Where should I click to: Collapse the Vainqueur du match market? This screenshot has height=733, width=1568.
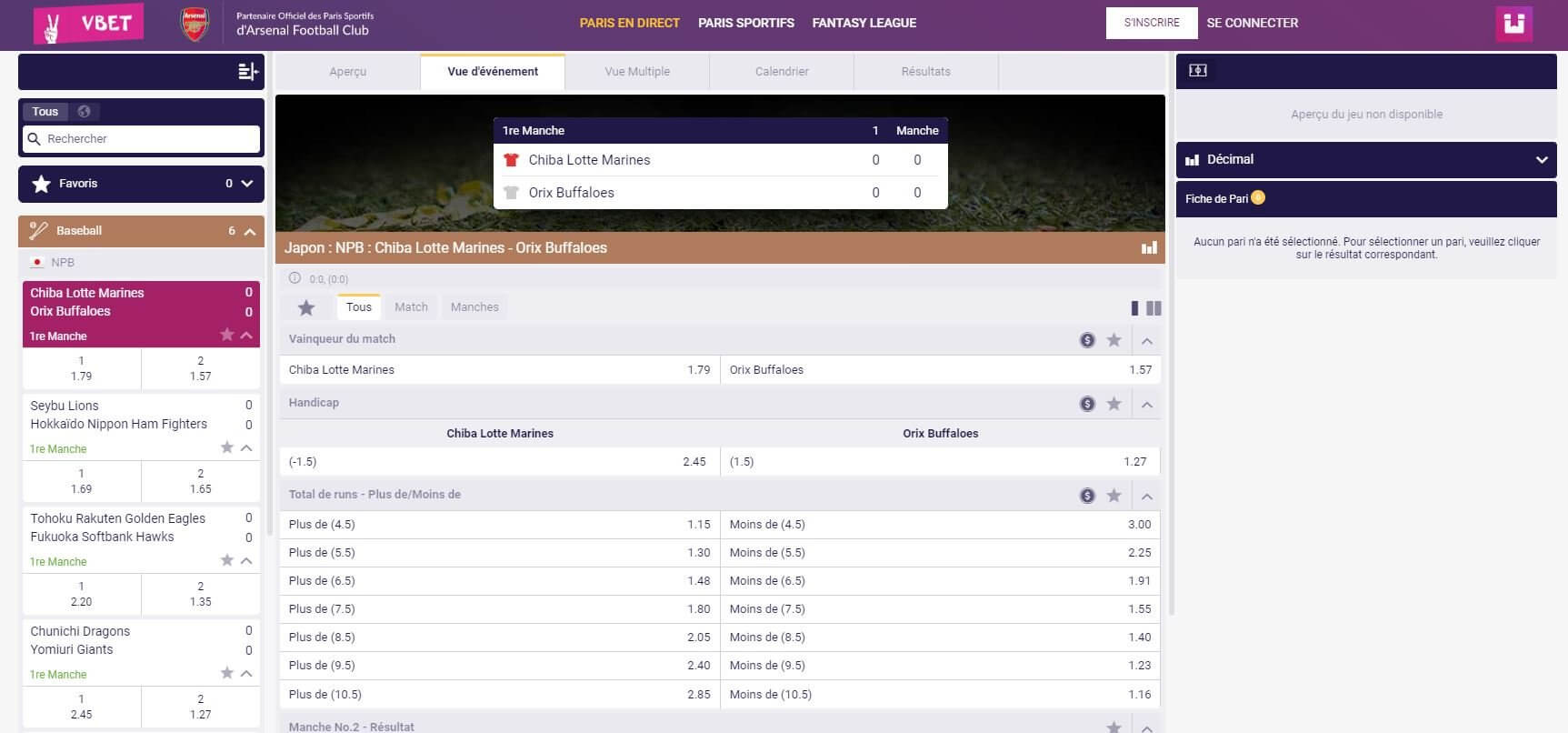tap(1147, 341)
